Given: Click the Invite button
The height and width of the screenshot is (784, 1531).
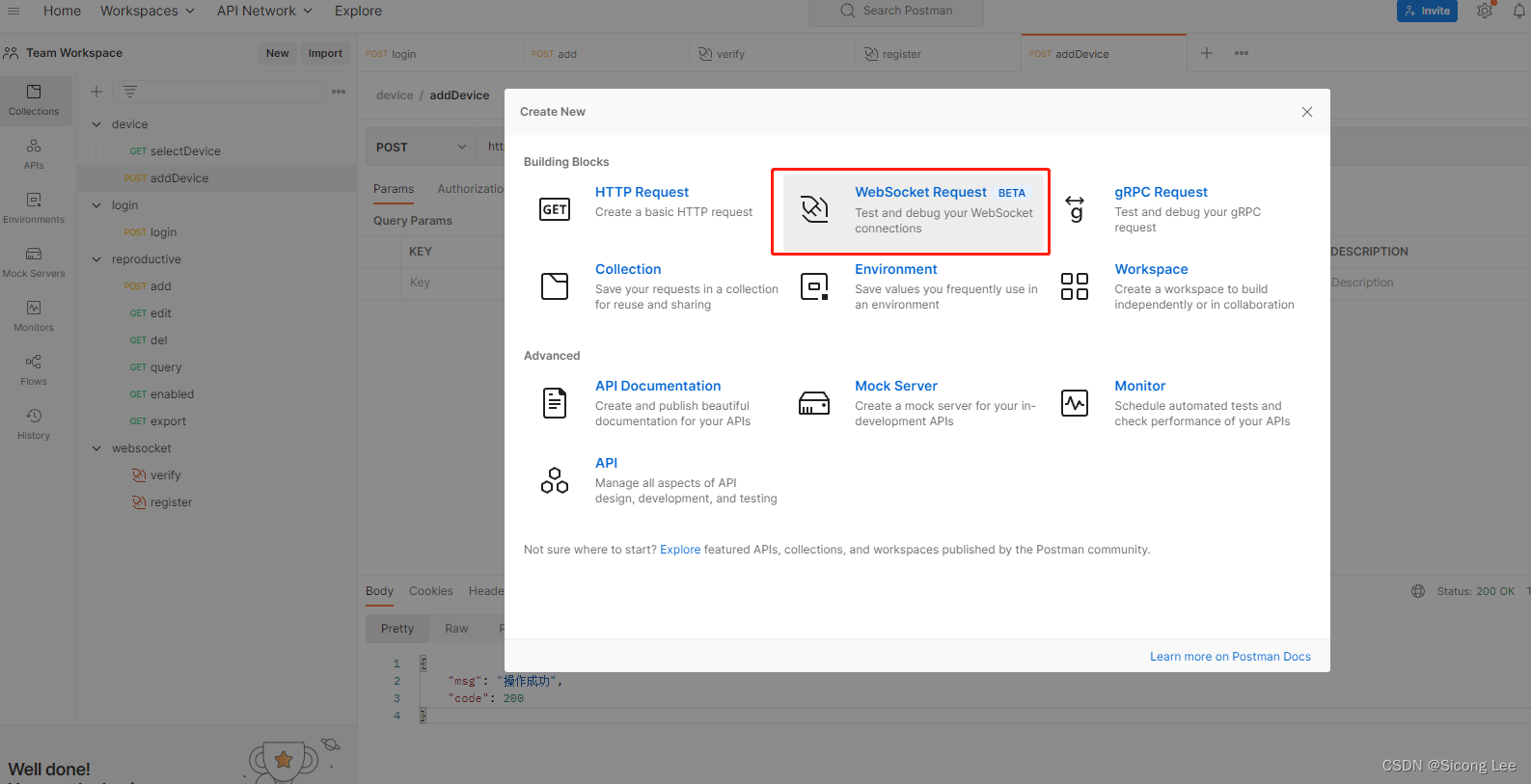Looking at the screenshot, I should pyautogui.click(x=1427, y=11).
